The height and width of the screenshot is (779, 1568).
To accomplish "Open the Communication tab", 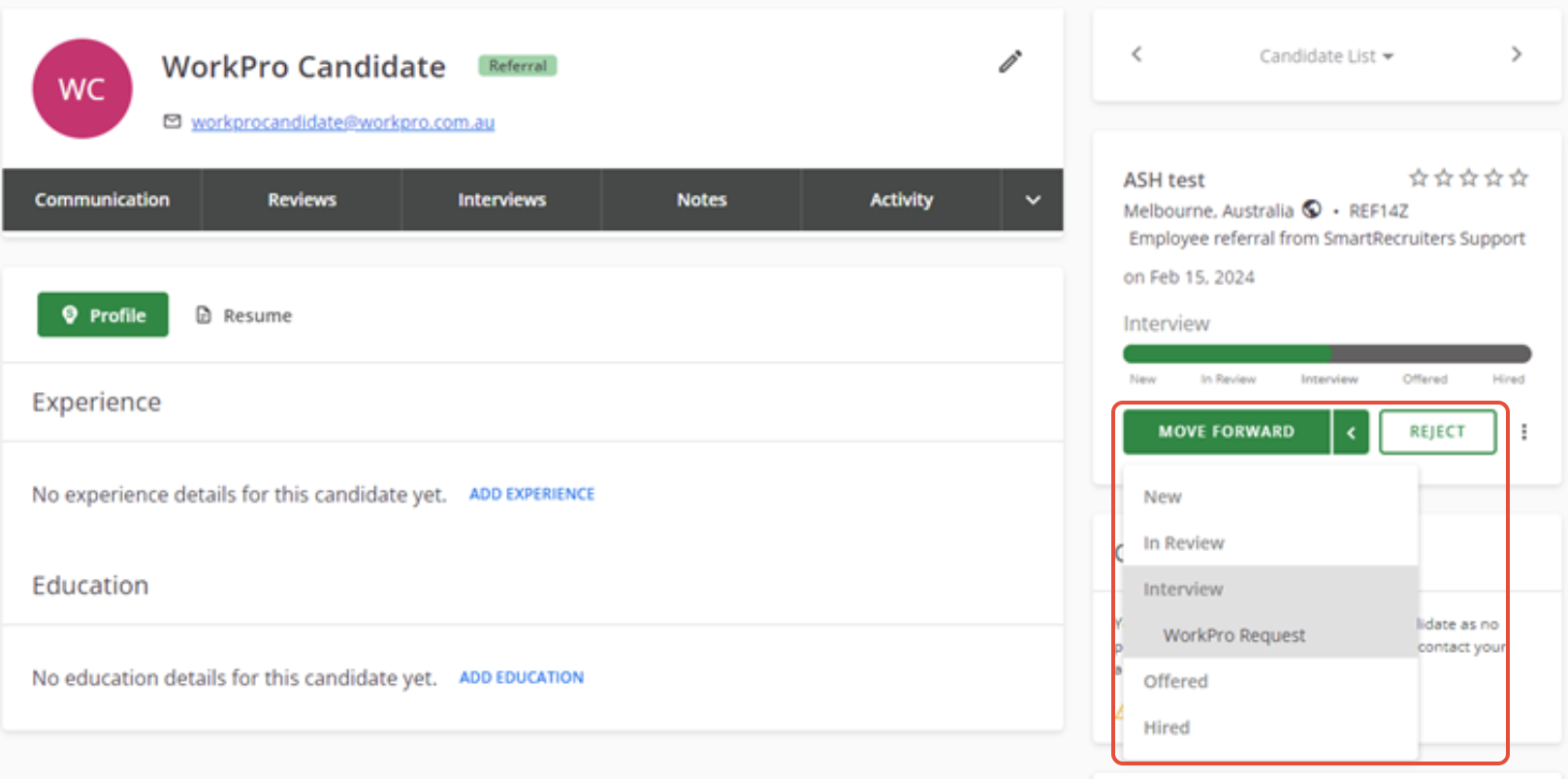I will 102,199.
